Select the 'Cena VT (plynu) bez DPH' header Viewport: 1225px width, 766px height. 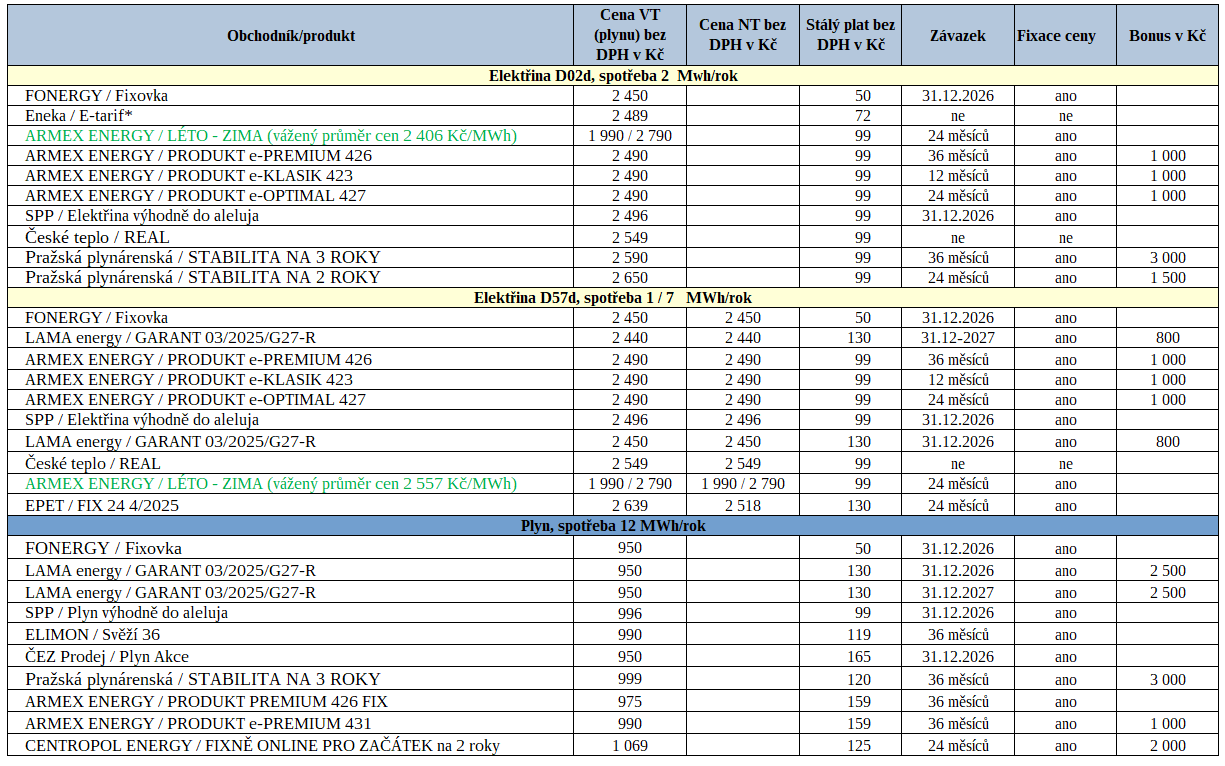click(630, 36)
